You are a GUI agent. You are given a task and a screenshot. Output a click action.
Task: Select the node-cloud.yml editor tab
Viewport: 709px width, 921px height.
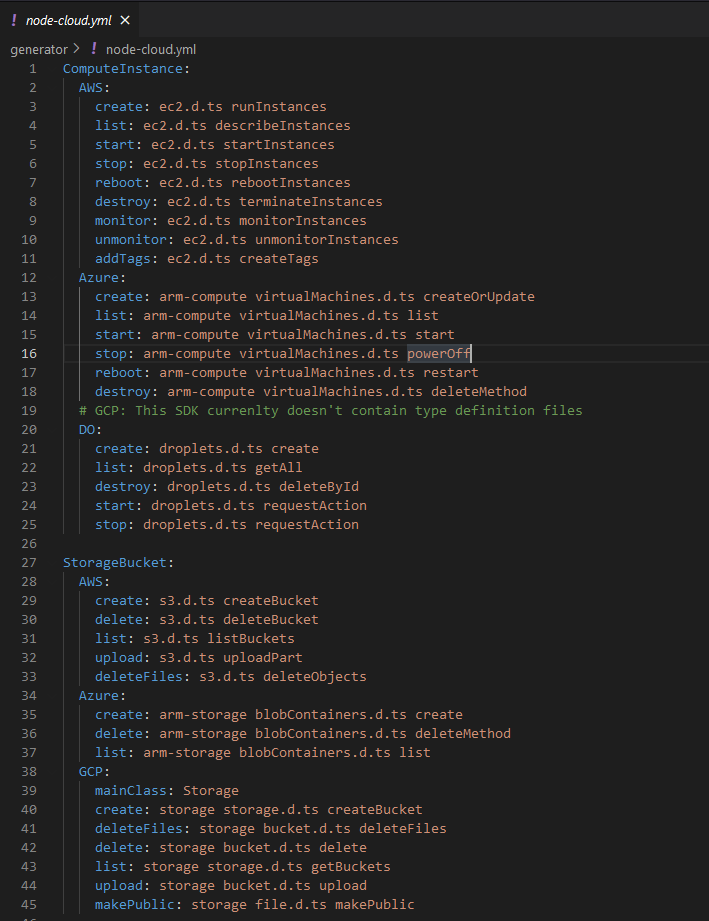click(70, 20)
